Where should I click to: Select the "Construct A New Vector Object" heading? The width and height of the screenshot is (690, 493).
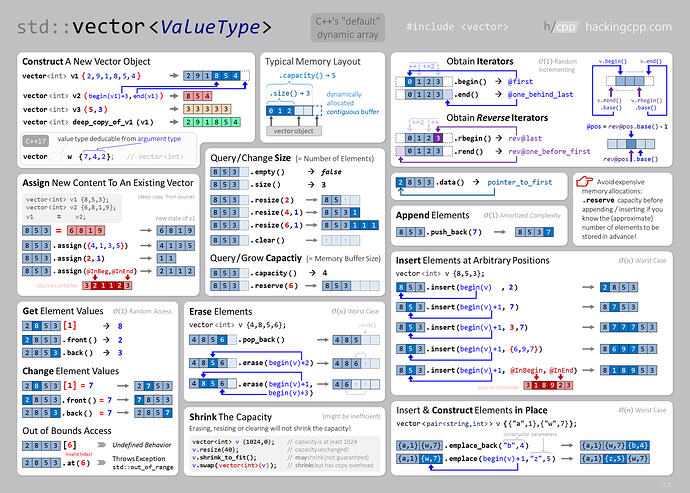point(86,62)
